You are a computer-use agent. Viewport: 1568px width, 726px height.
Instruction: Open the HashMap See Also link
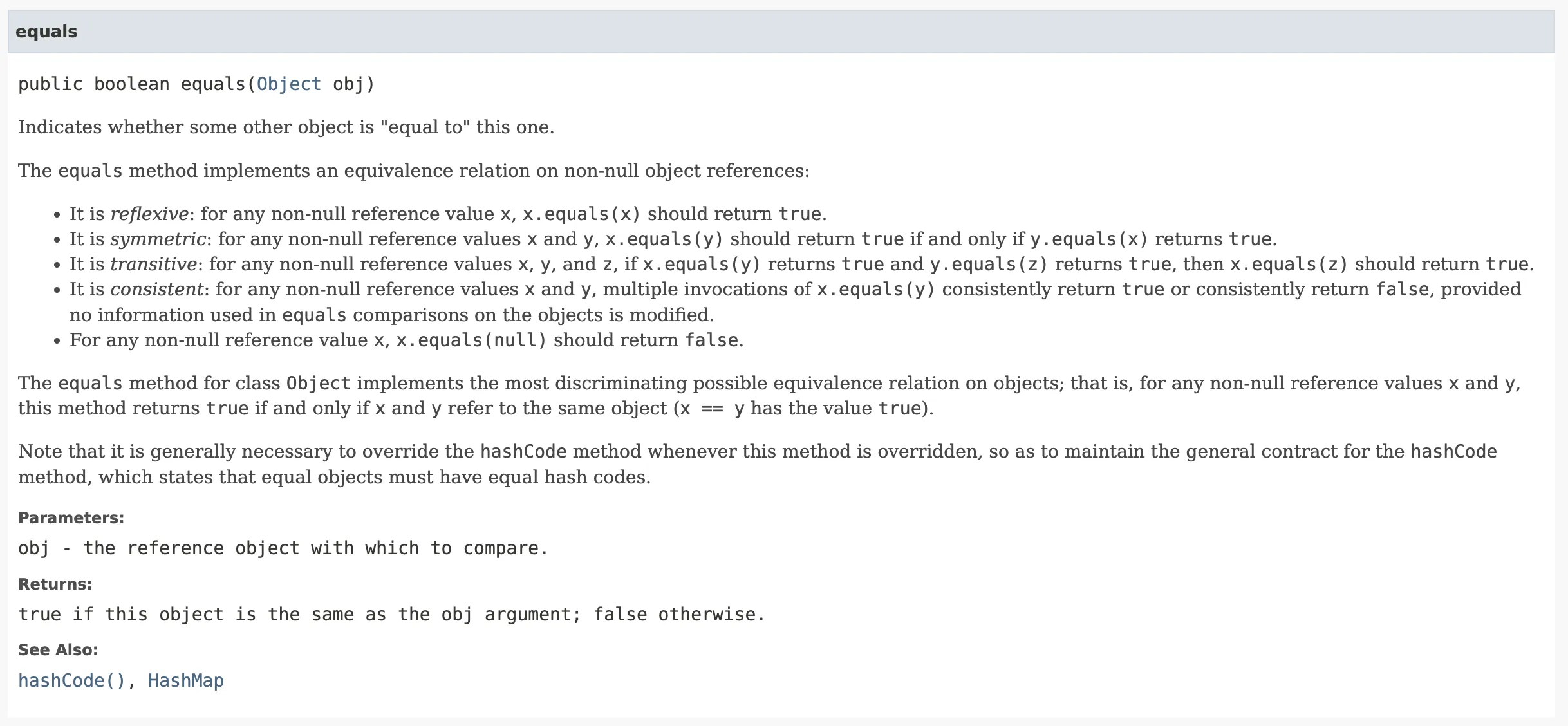(x=186, y=681)
